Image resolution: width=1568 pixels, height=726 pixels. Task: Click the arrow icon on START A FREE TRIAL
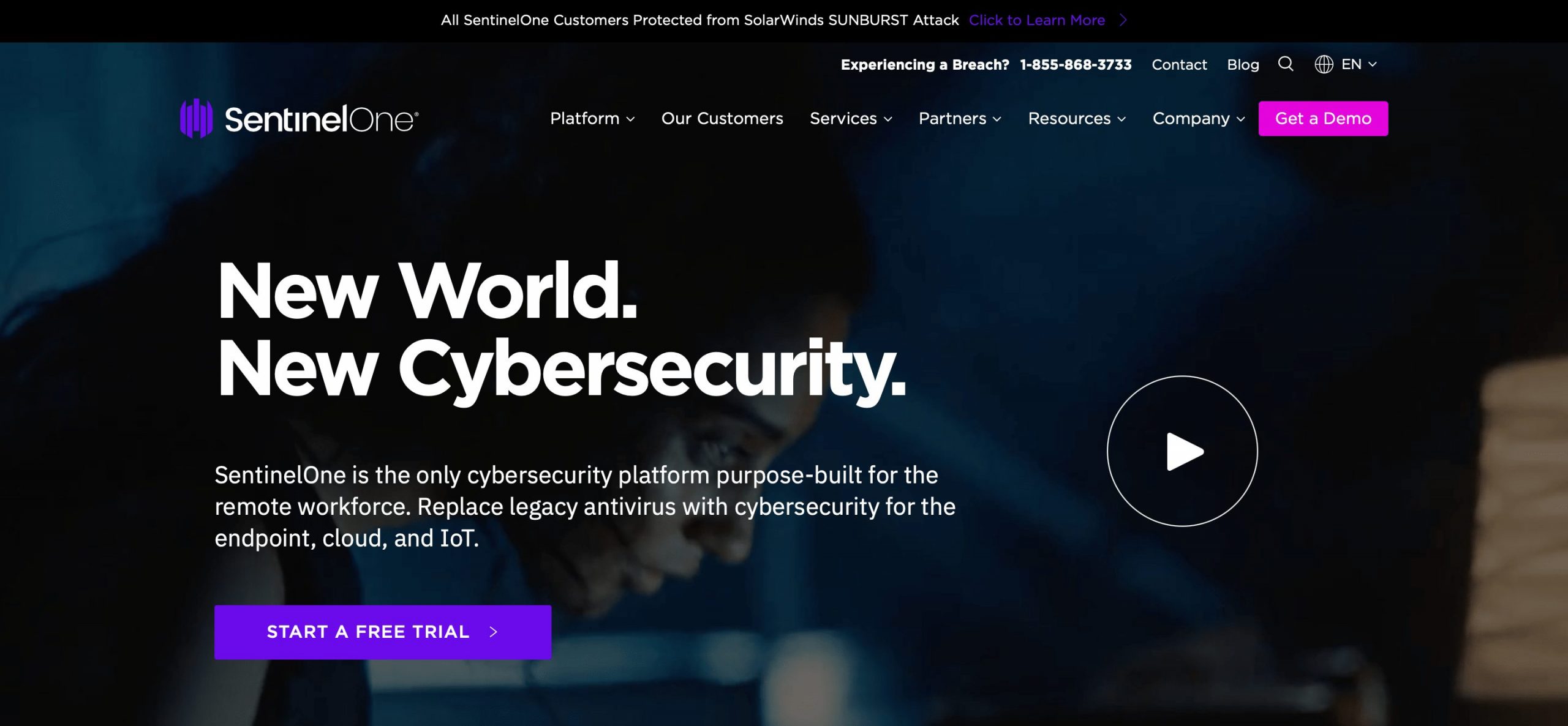coord(494,631)
